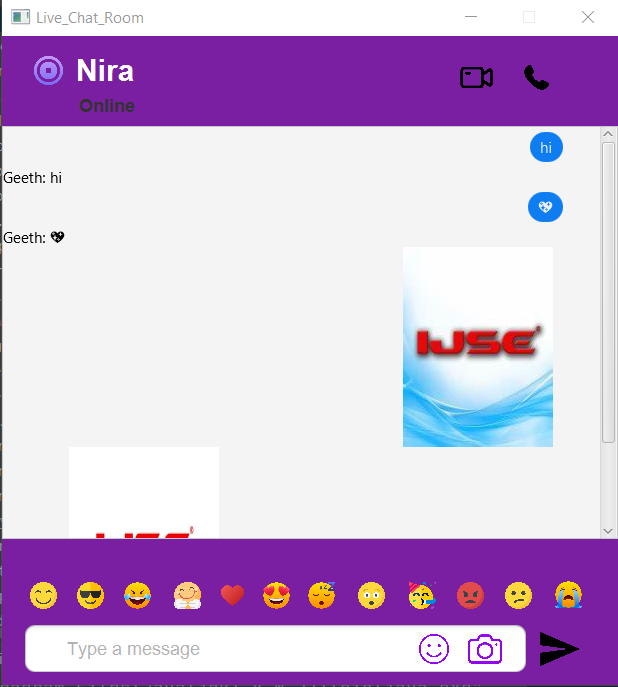Minimize the Live_Chat_Room window
This screenshot has width=618, height=687.
471,17
